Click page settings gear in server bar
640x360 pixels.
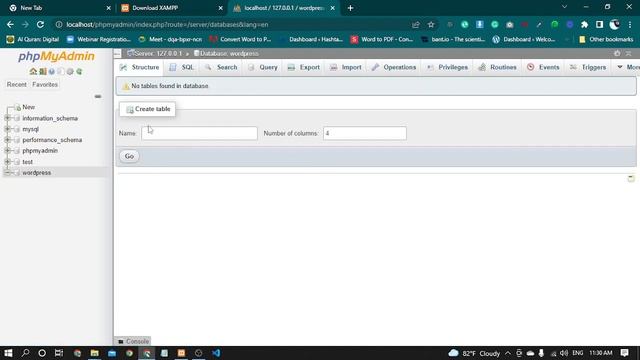617,53
